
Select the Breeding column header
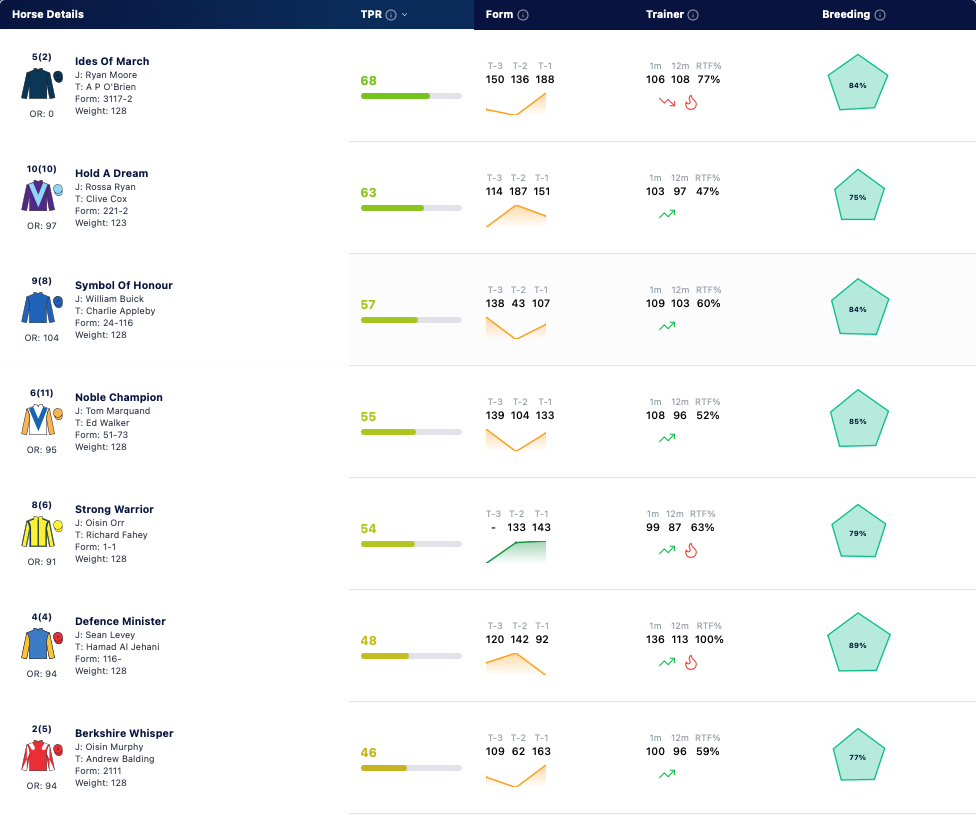tap(846, 14)
